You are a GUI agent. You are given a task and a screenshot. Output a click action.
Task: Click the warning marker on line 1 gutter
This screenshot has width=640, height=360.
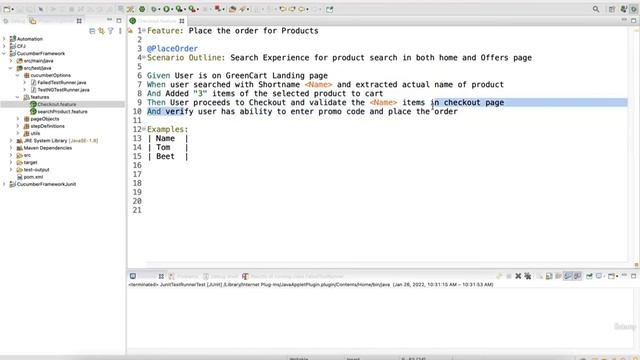[131, 31]
